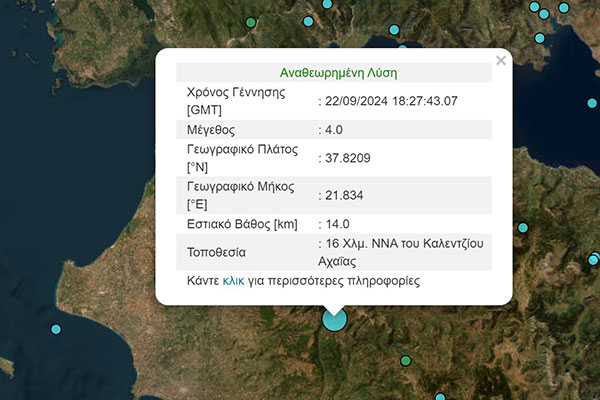This screenshot has width=600, height=400.
Task: Click the large teal epicenter marker below popup
Action: (334, 319)
